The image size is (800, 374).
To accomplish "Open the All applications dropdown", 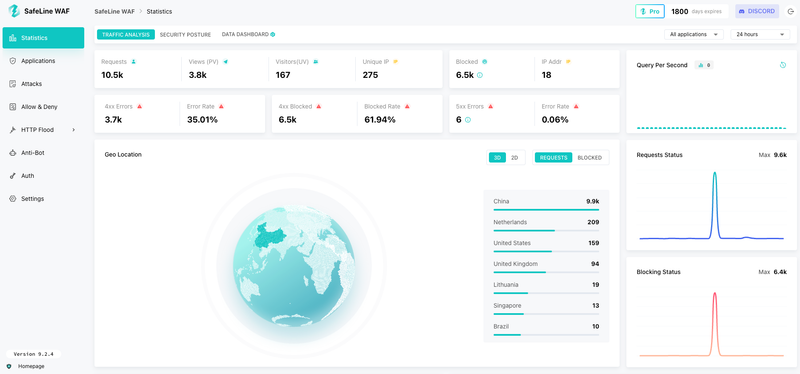I will [x=694, y=34].
